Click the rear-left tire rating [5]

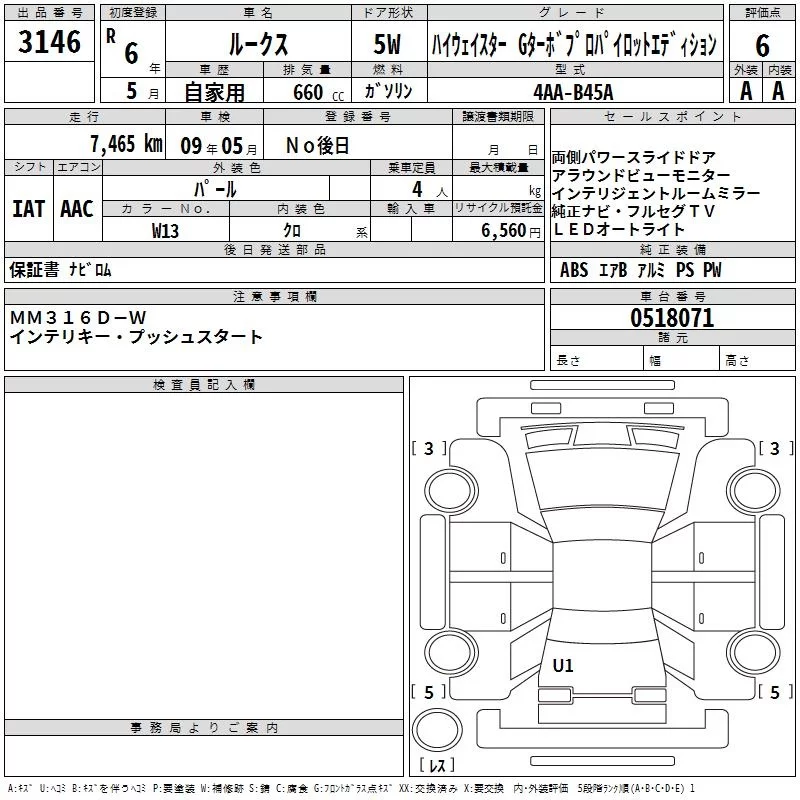(429, 692)
